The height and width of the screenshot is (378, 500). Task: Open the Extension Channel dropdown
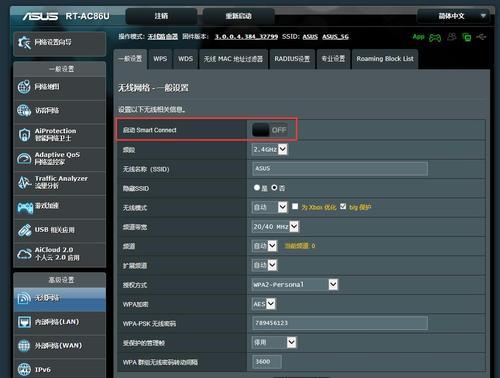tap(264, 265)
